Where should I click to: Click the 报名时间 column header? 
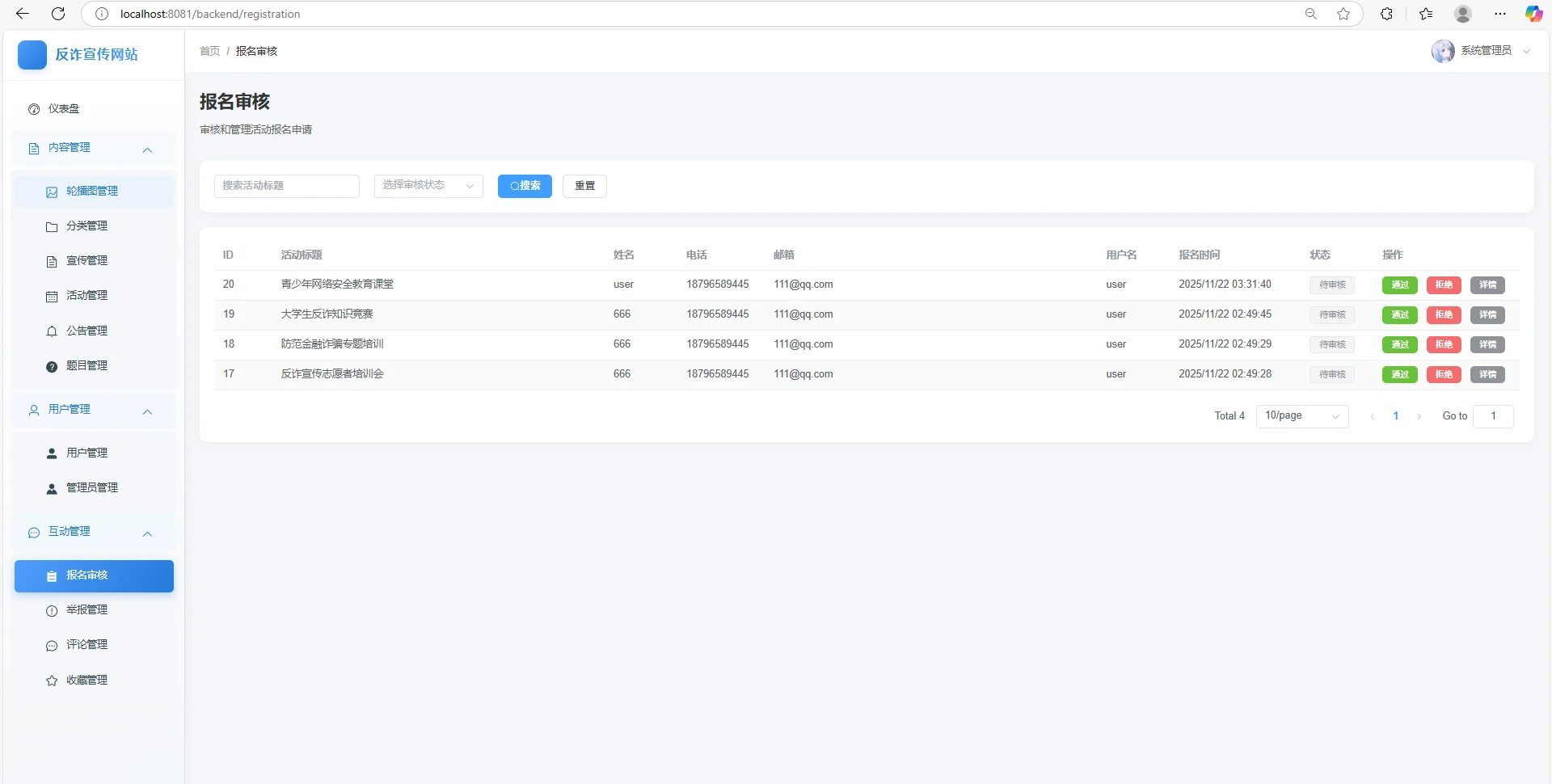1200,255
